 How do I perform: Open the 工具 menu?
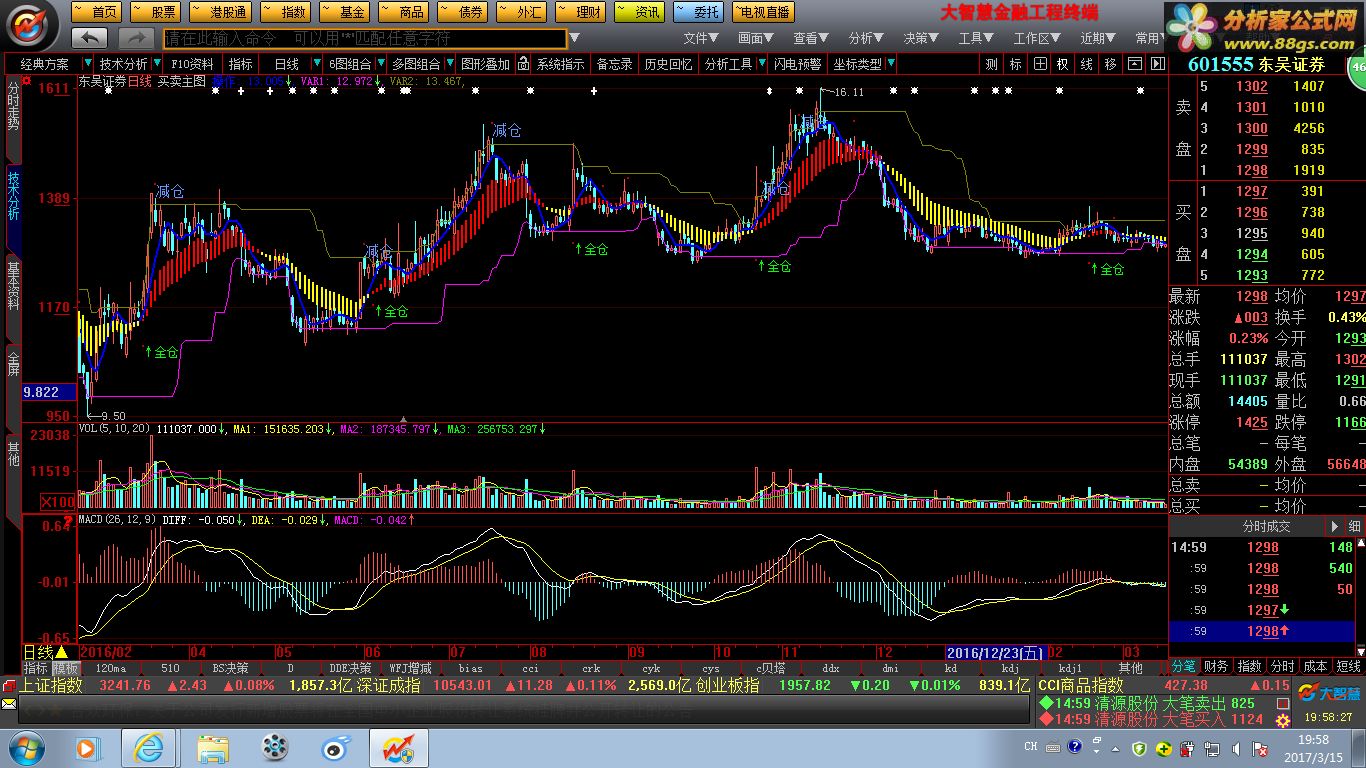976,38
